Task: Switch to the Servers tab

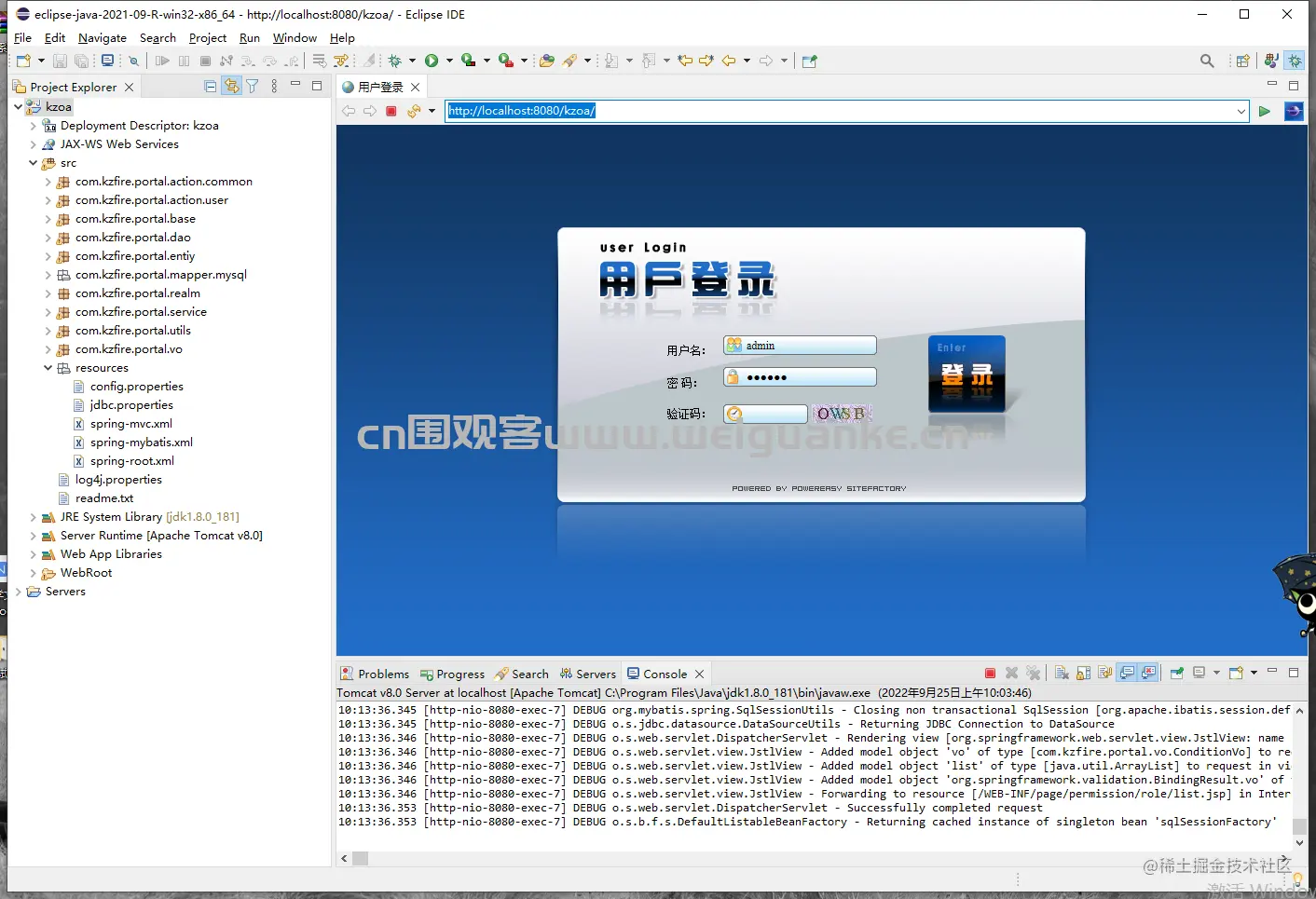Action: (588, 674)
